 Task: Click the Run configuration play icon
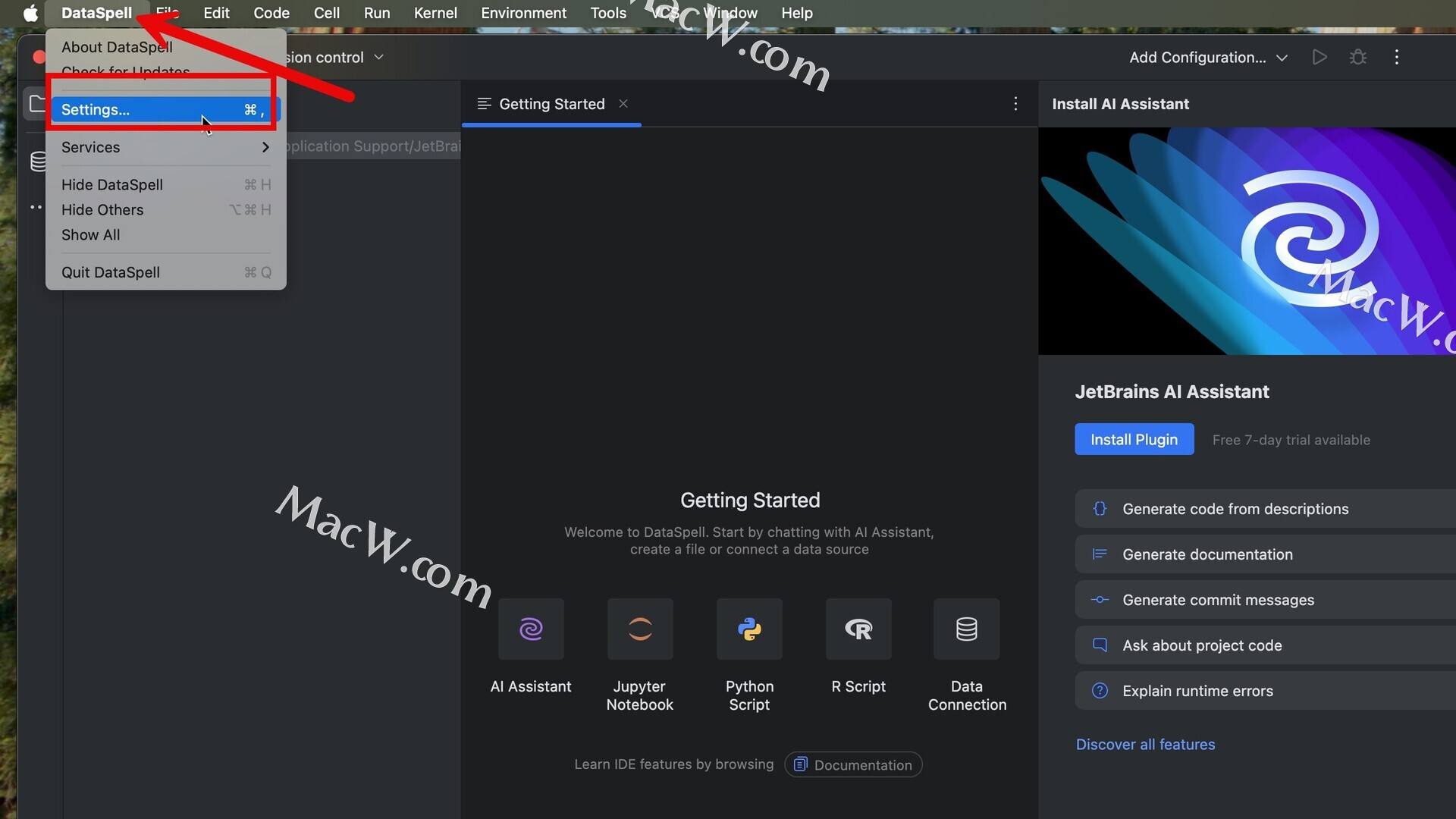pyautogui.click(x=1319, y=57)
